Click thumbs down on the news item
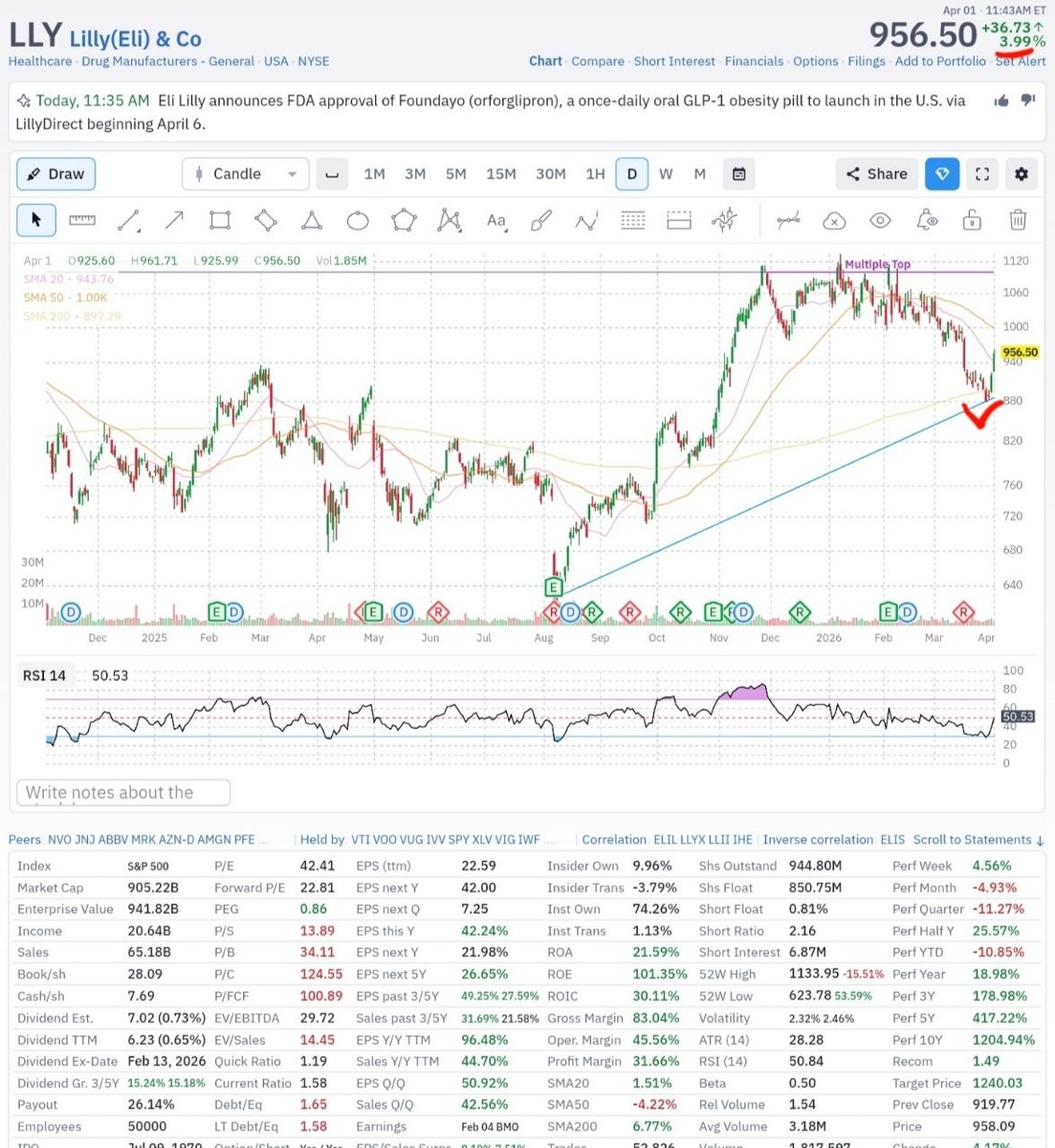The height and width of the screenshot is (1148, 1055). coord(1028,100)
